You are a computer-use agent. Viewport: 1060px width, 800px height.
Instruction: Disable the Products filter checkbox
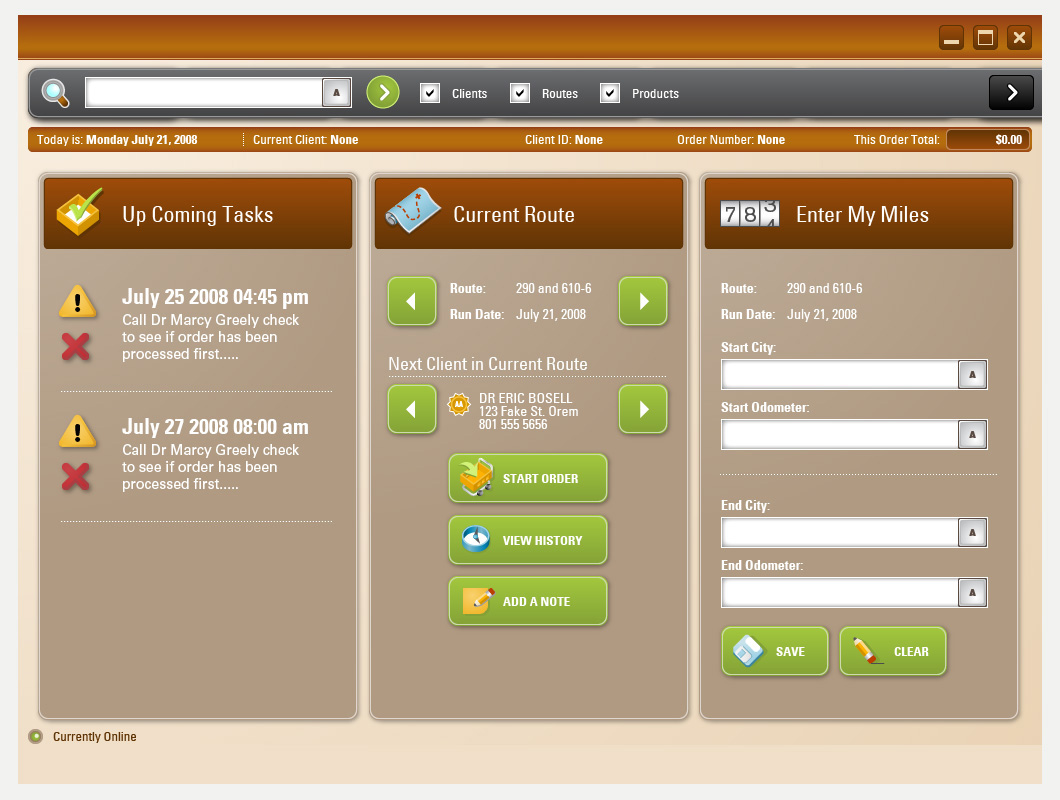610,93
